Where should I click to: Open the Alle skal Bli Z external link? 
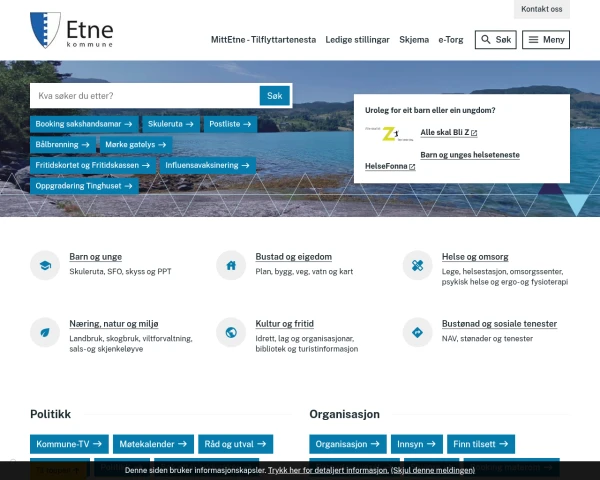448,132
